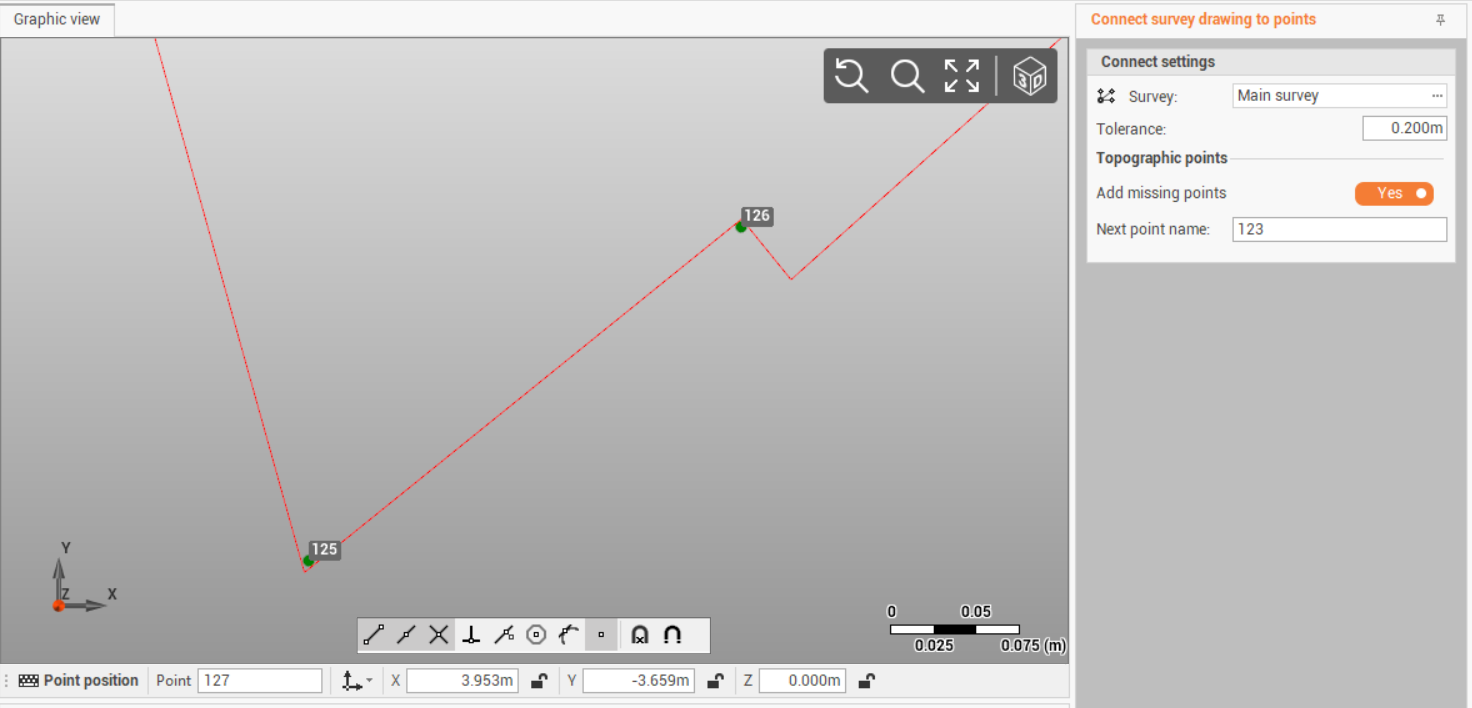1472x708 pixels.
Task: Toggle the Y coordinate lock
Action: click(715, 681)
